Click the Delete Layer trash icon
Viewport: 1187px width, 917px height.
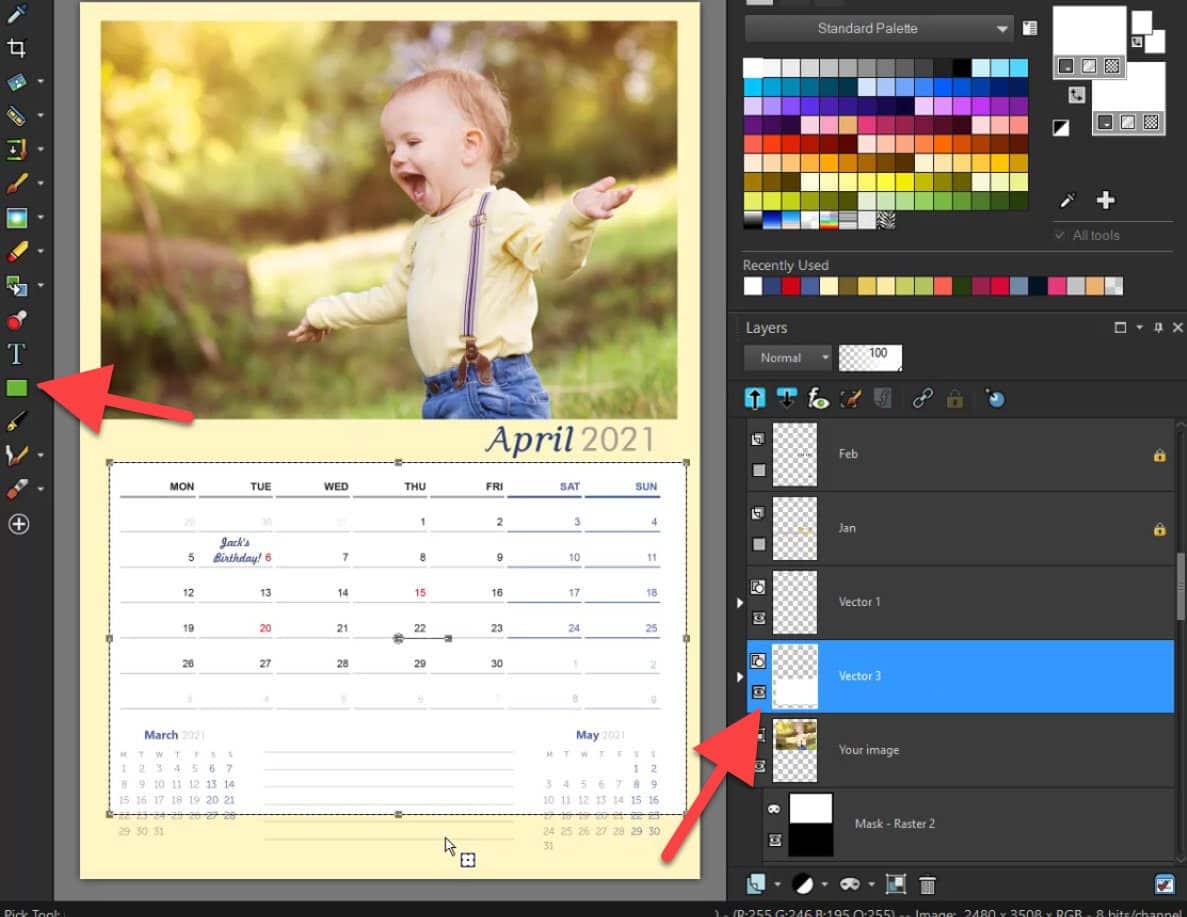coord(927,884)
